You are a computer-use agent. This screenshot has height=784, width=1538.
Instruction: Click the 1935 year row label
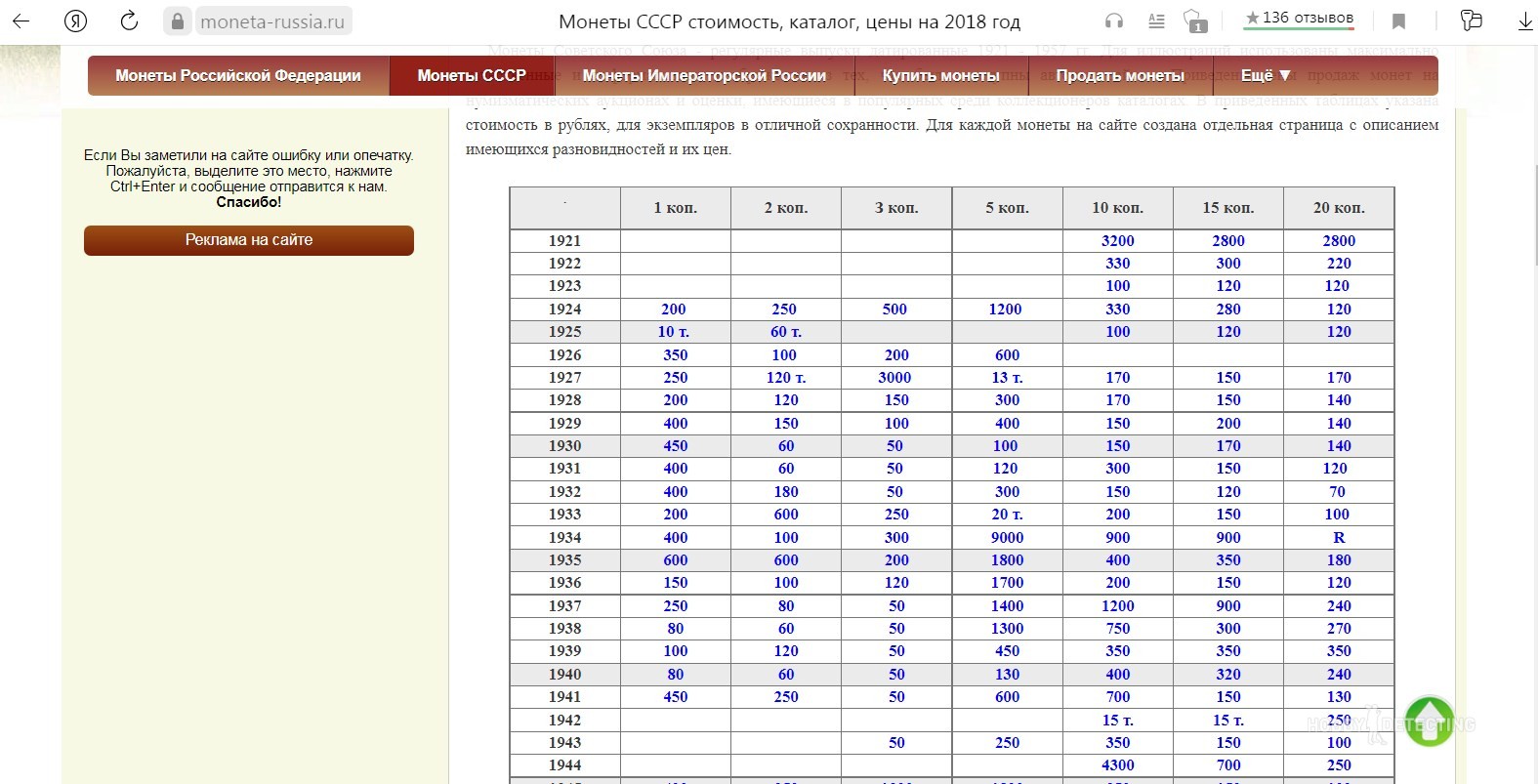pyautogui.click(x=564, y=559)
